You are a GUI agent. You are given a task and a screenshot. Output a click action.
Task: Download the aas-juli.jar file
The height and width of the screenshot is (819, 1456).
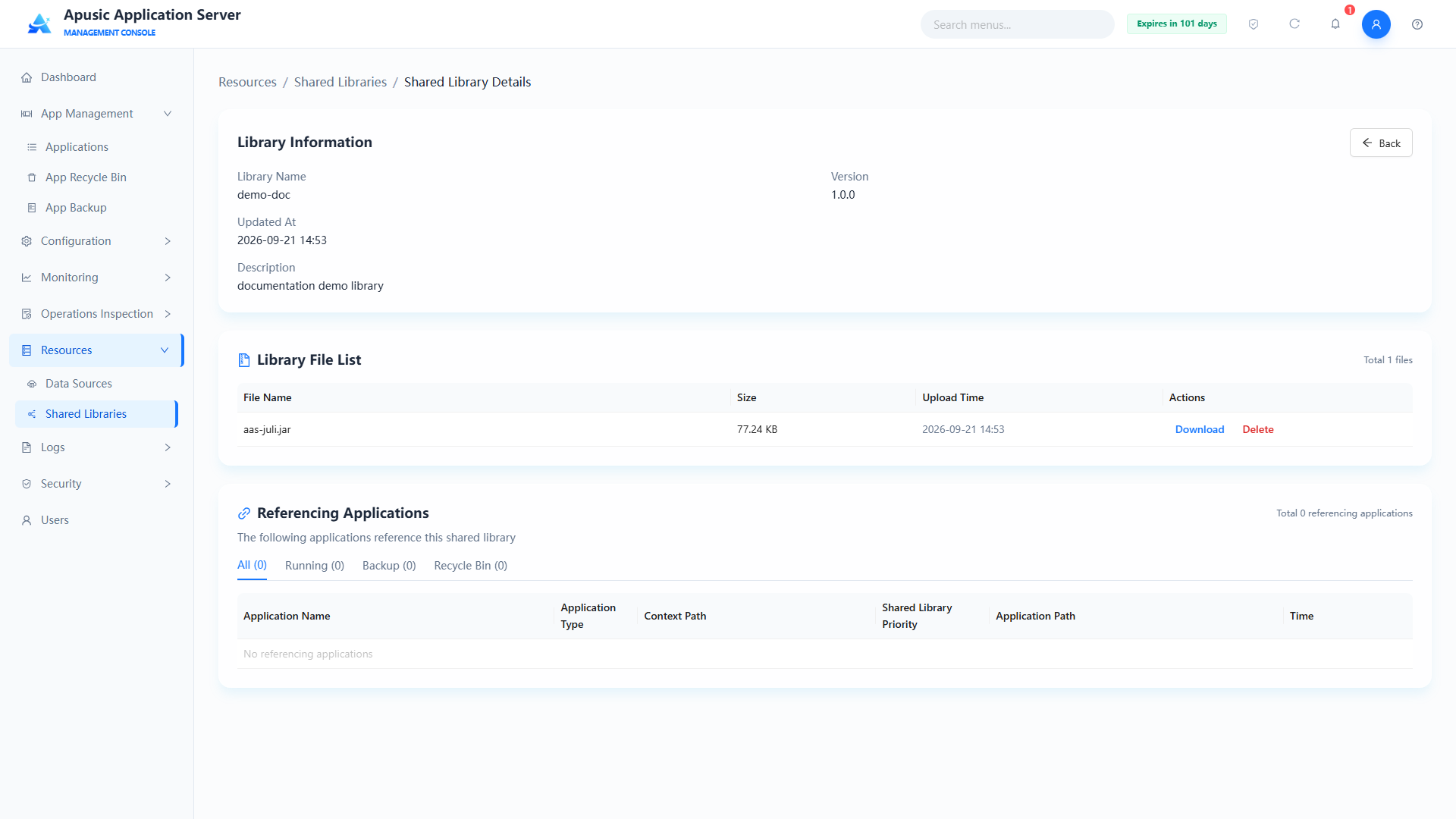pyautogui.click(x=1200, y=429)
